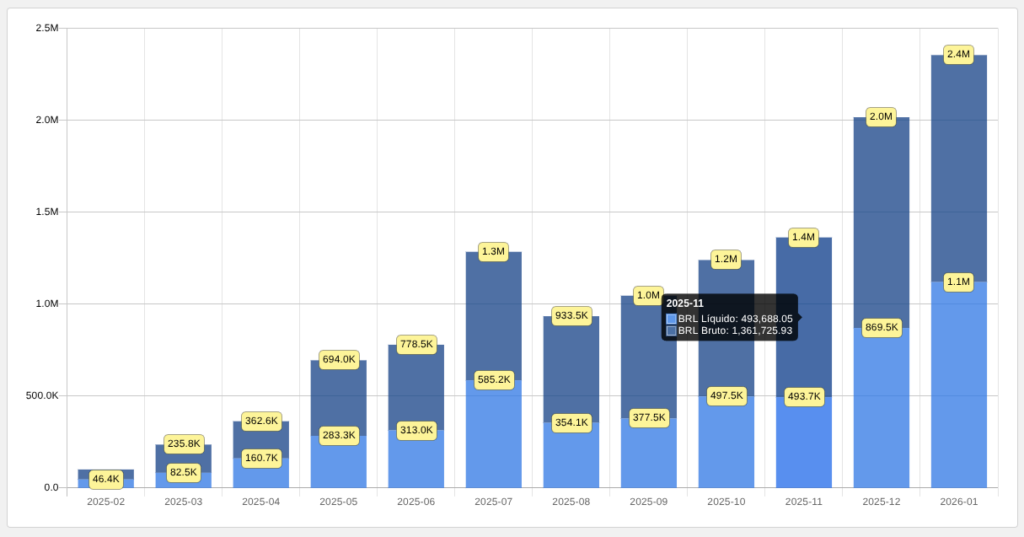Click the 694.0K label on 2025-05 bar
1024x537 pixels.
click(x=339, y=359)
